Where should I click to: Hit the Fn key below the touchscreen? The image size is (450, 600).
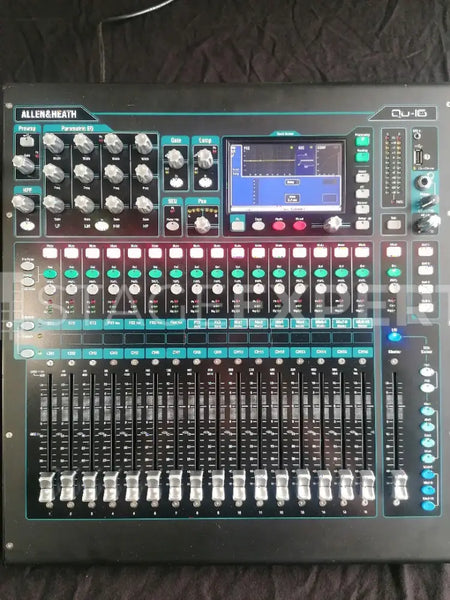(238, 225)
